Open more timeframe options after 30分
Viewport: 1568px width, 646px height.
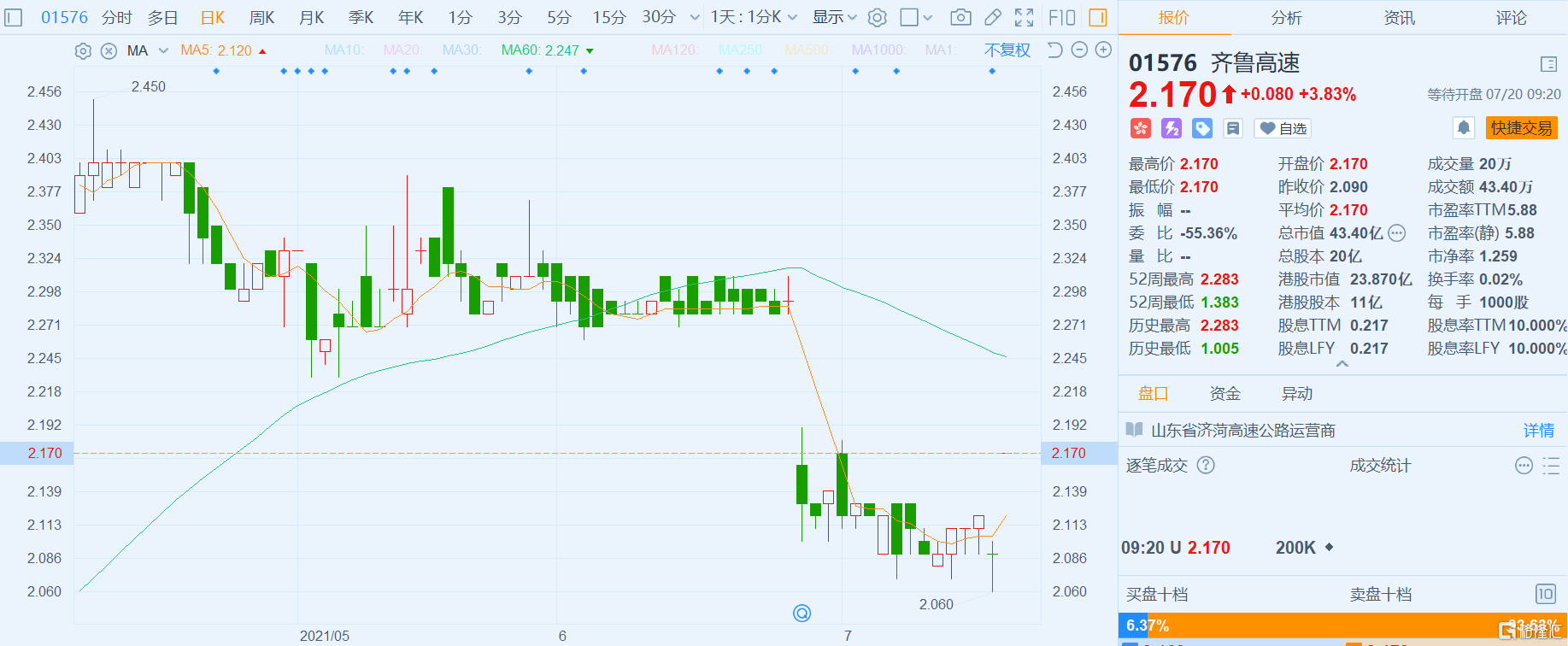(695, 17)
